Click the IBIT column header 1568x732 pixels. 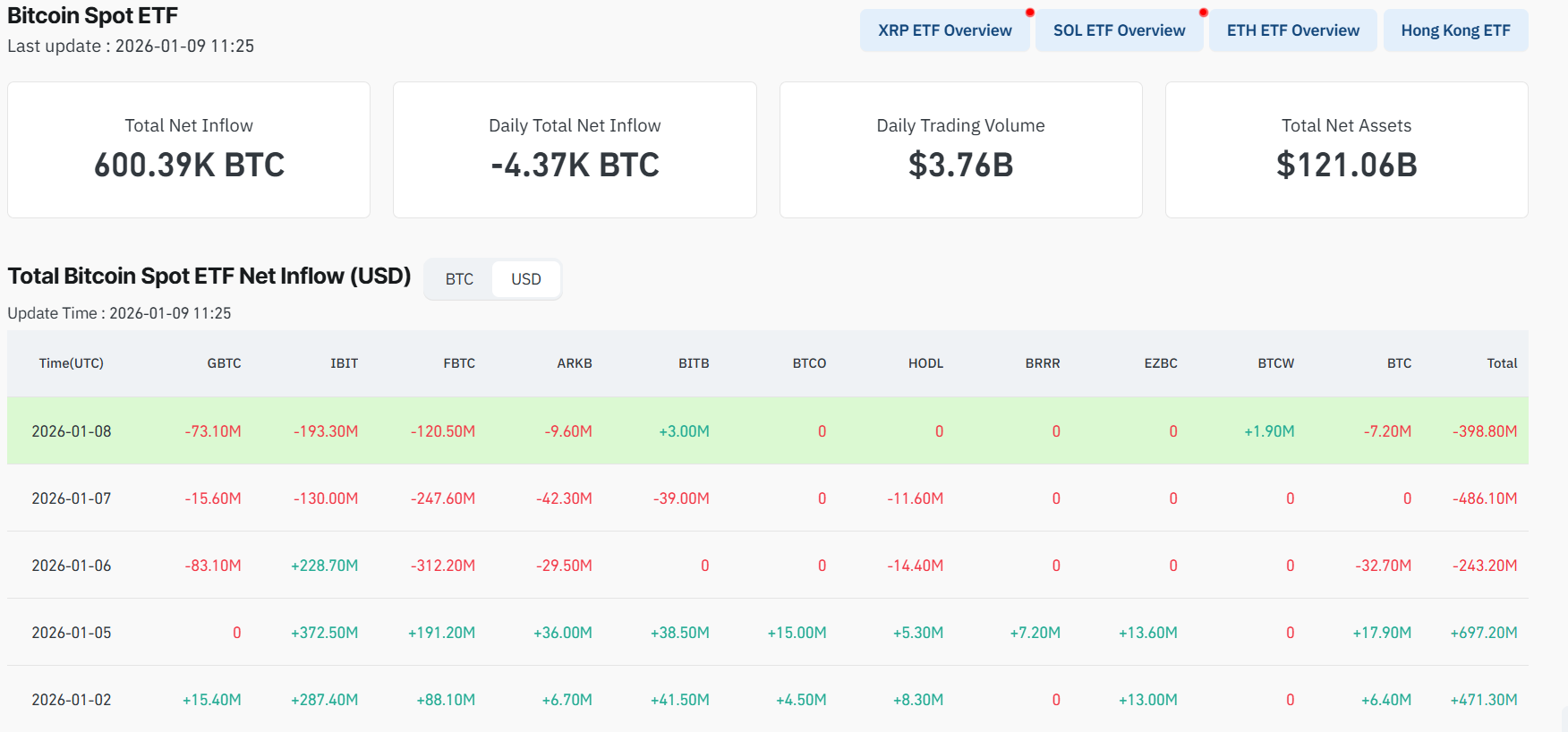point(344,363)
